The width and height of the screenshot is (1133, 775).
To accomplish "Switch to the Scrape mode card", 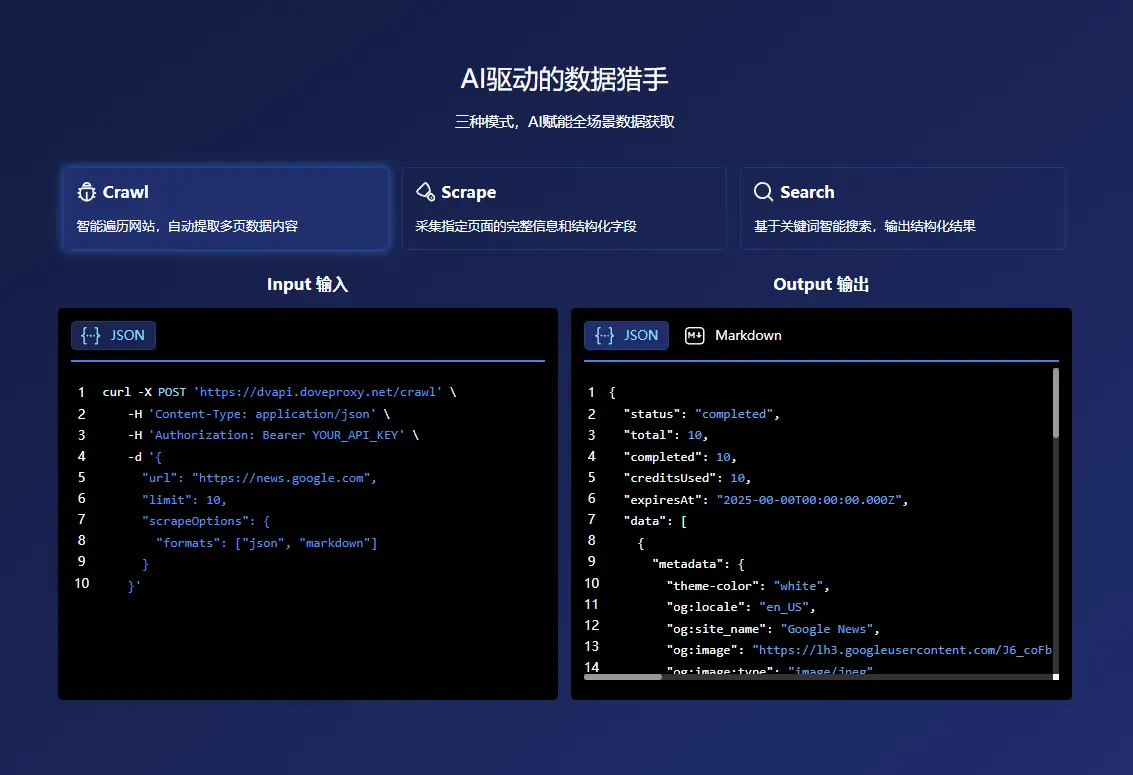I will tap(564, 208).
